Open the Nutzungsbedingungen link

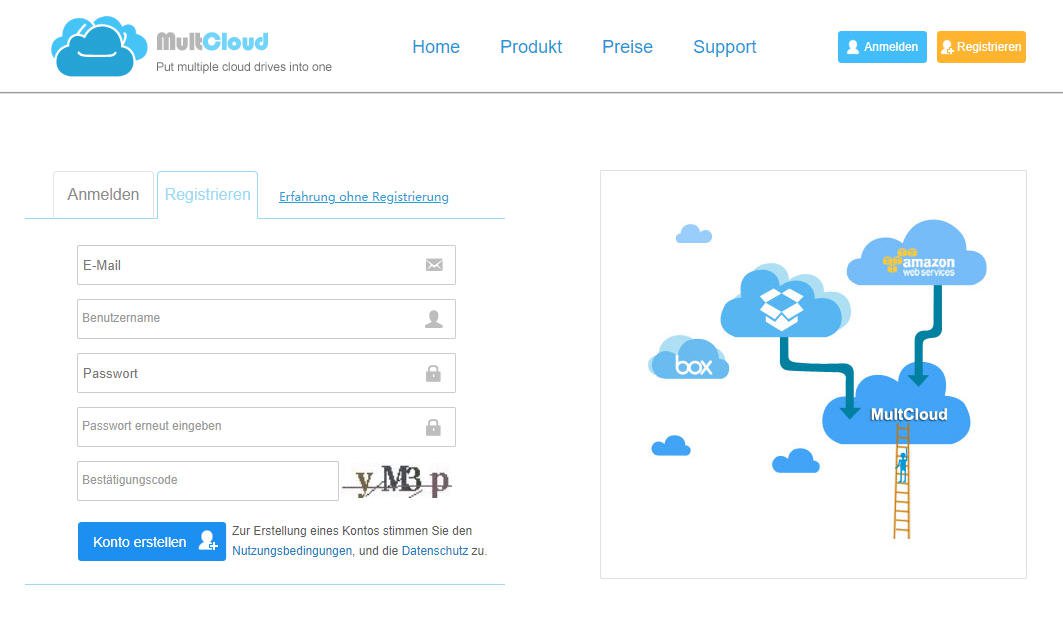point(292,550)
